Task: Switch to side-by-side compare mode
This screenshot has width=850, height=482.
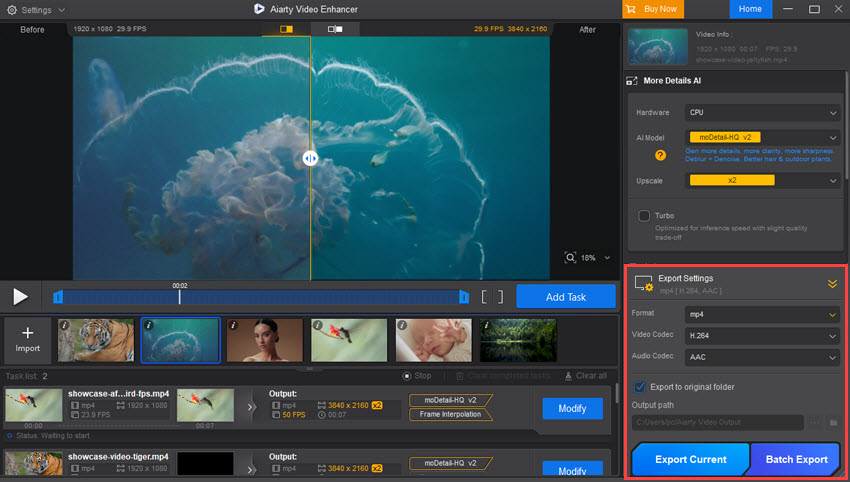Action: [x=335, y=29]
